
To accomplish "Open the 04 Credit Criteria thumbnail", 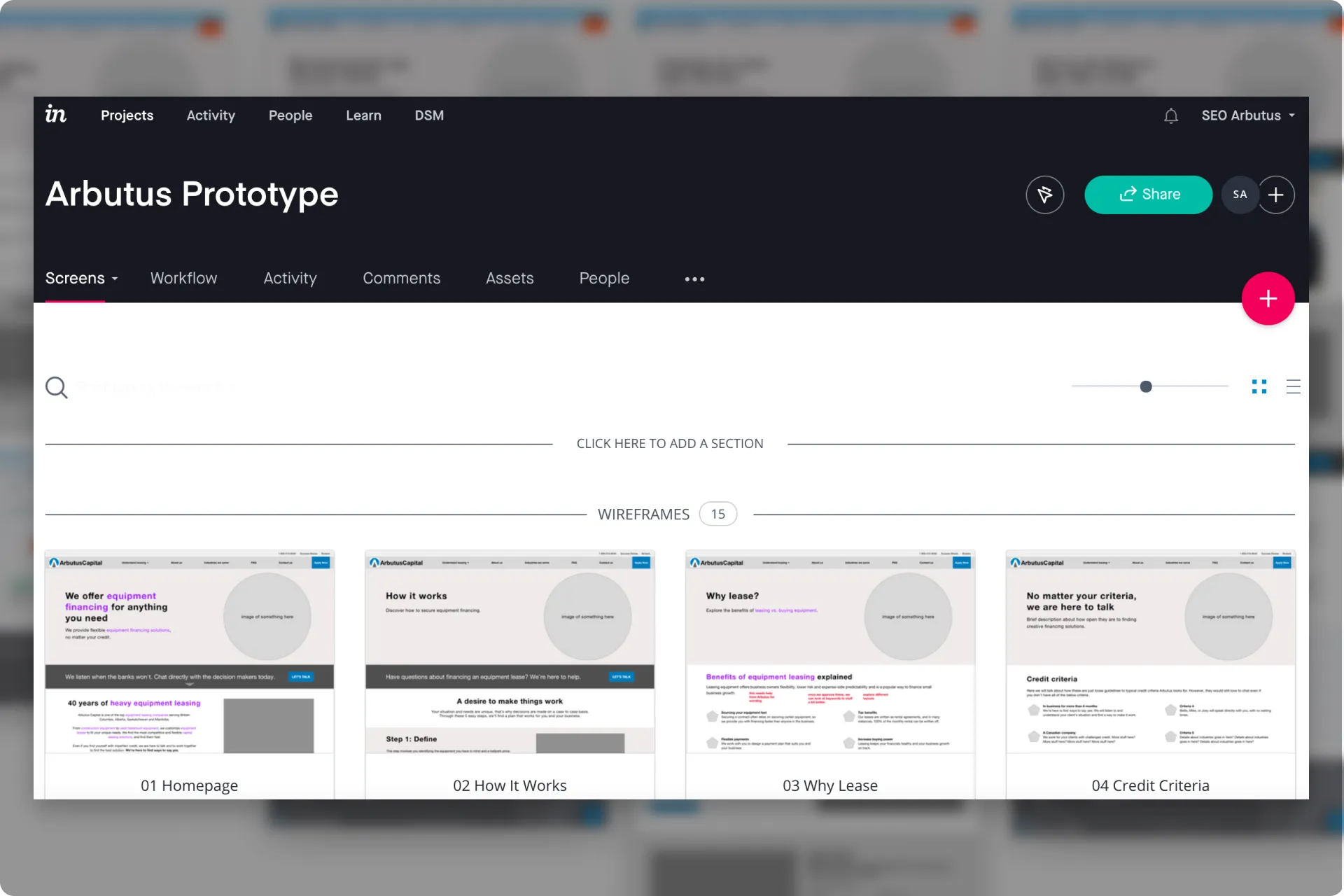I will (1151, 652).
